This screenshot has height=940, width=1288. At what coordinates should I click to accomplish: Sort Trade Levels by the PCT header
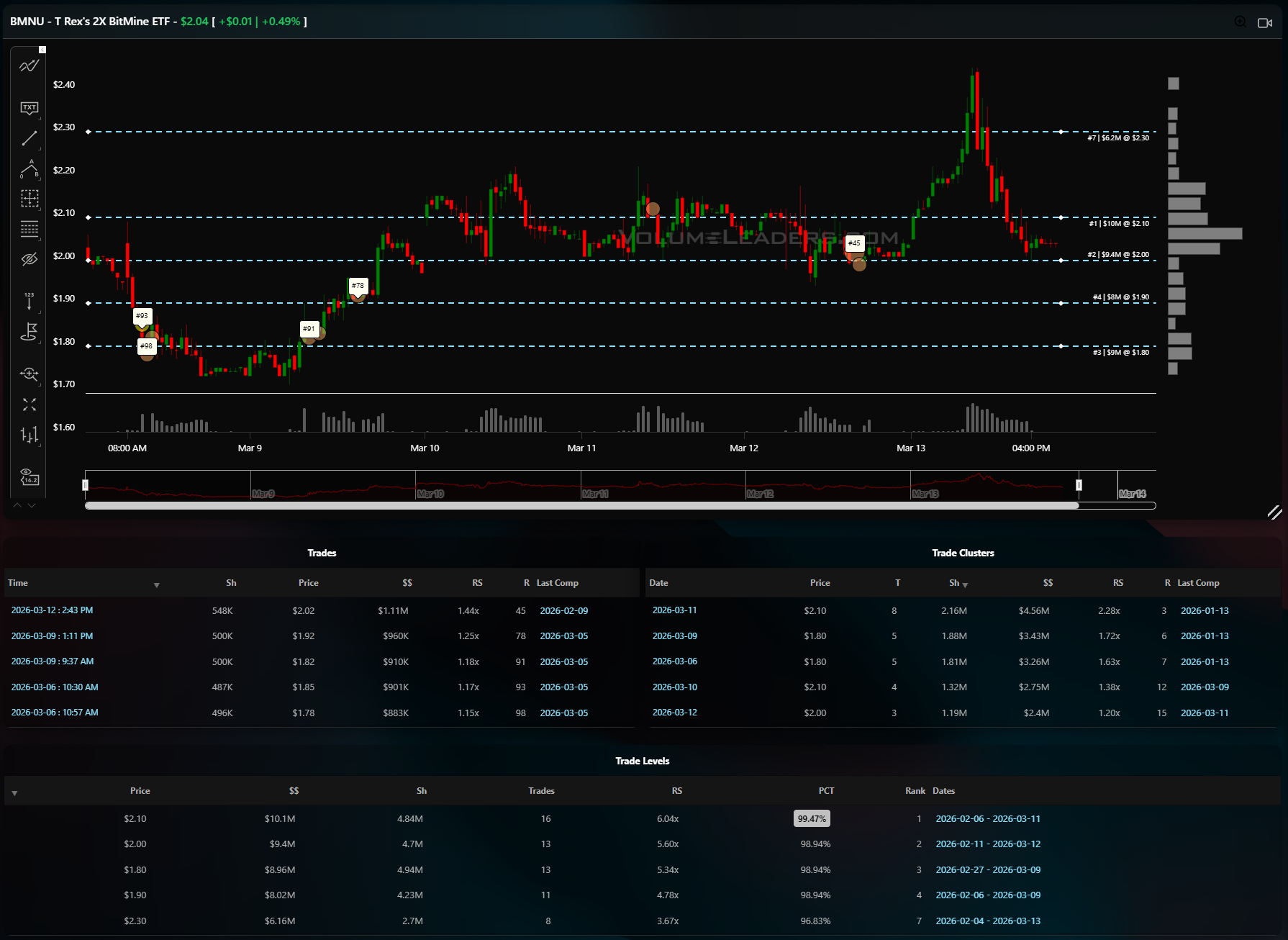click(826, 791)
